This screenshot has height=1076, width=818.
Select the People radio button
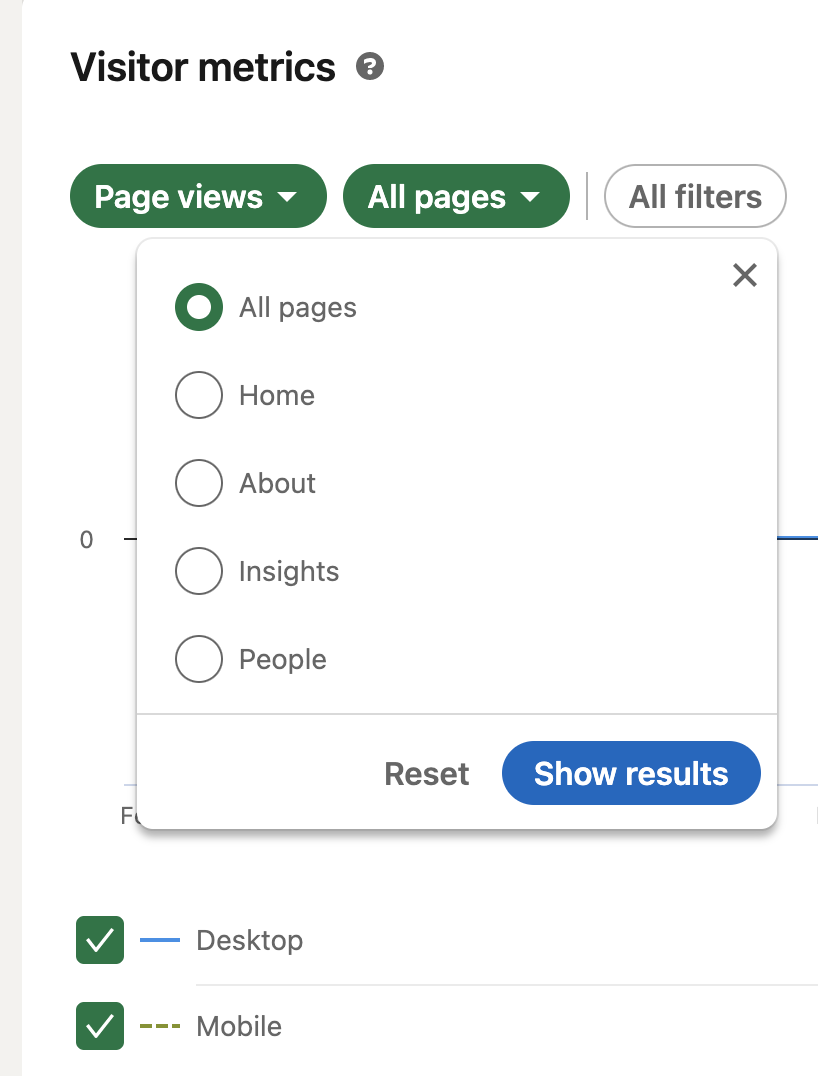point(199,659)
